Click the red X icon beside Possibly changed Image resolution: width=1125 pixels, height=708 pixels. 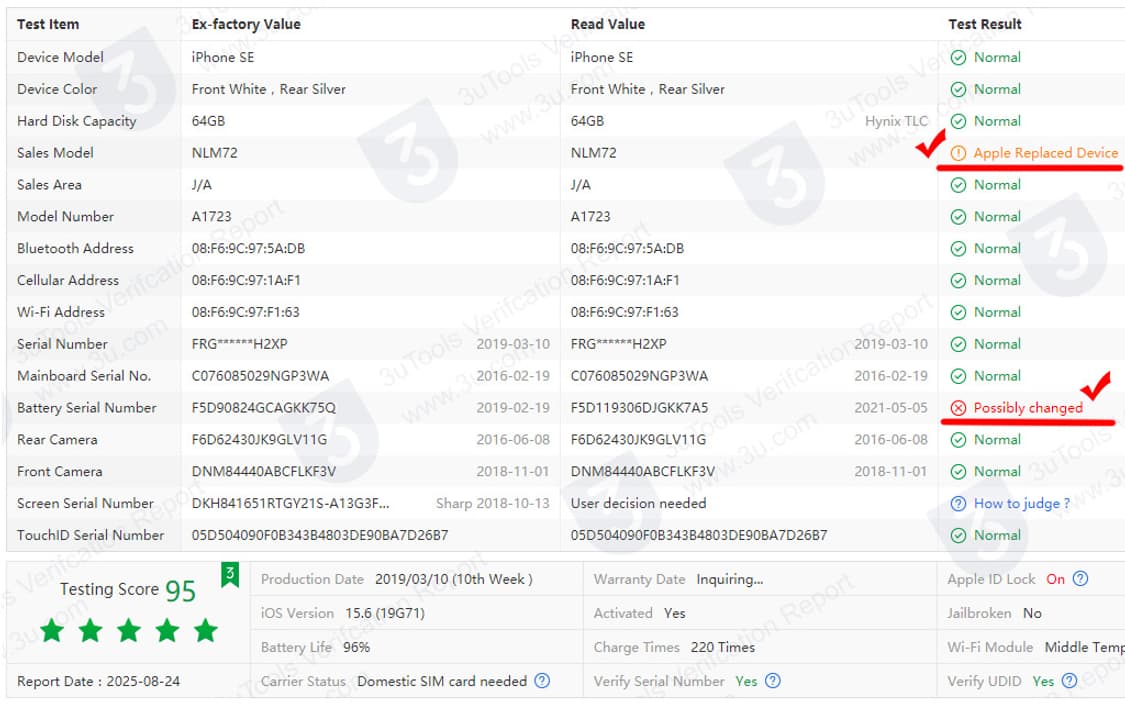(x=958, y=407)
